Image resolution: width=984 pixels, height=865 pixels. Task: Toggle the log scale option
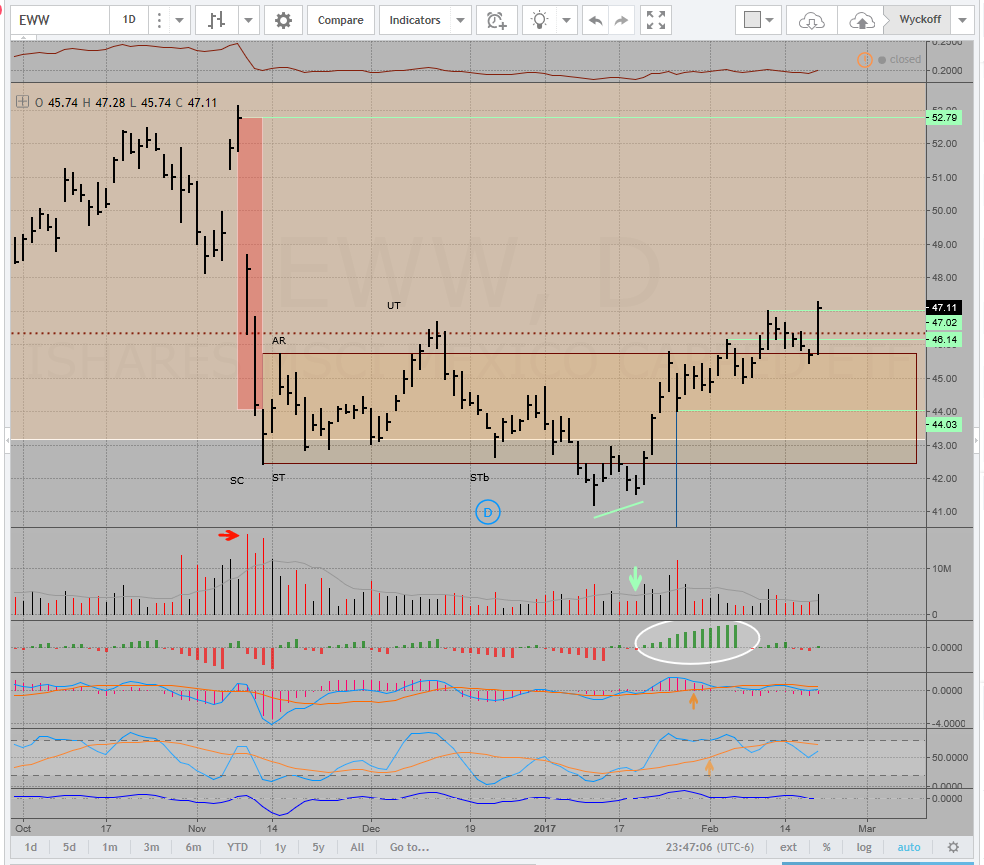coord(863,847)
